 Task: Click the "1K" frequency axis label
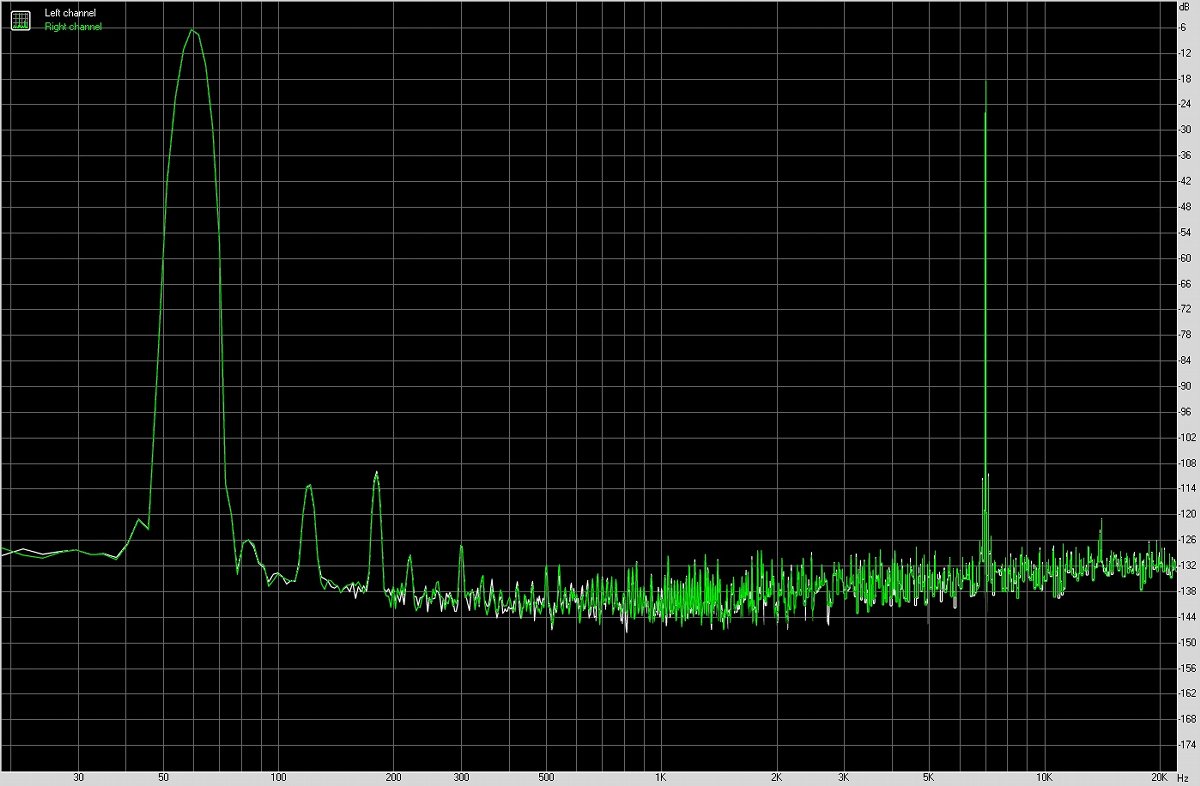(x=661, y=777)
